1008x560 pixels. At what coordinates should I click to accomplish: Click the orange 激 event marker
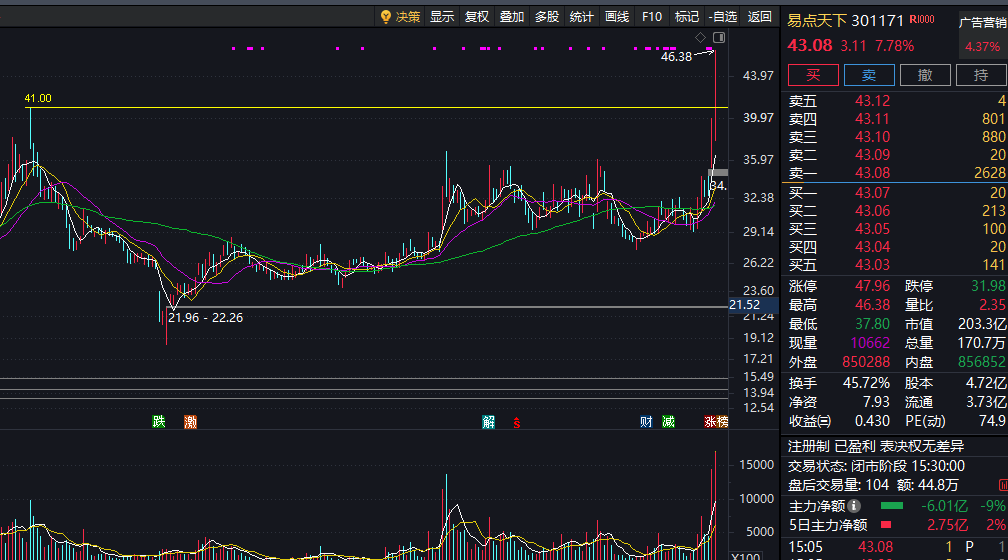[190, 422]
